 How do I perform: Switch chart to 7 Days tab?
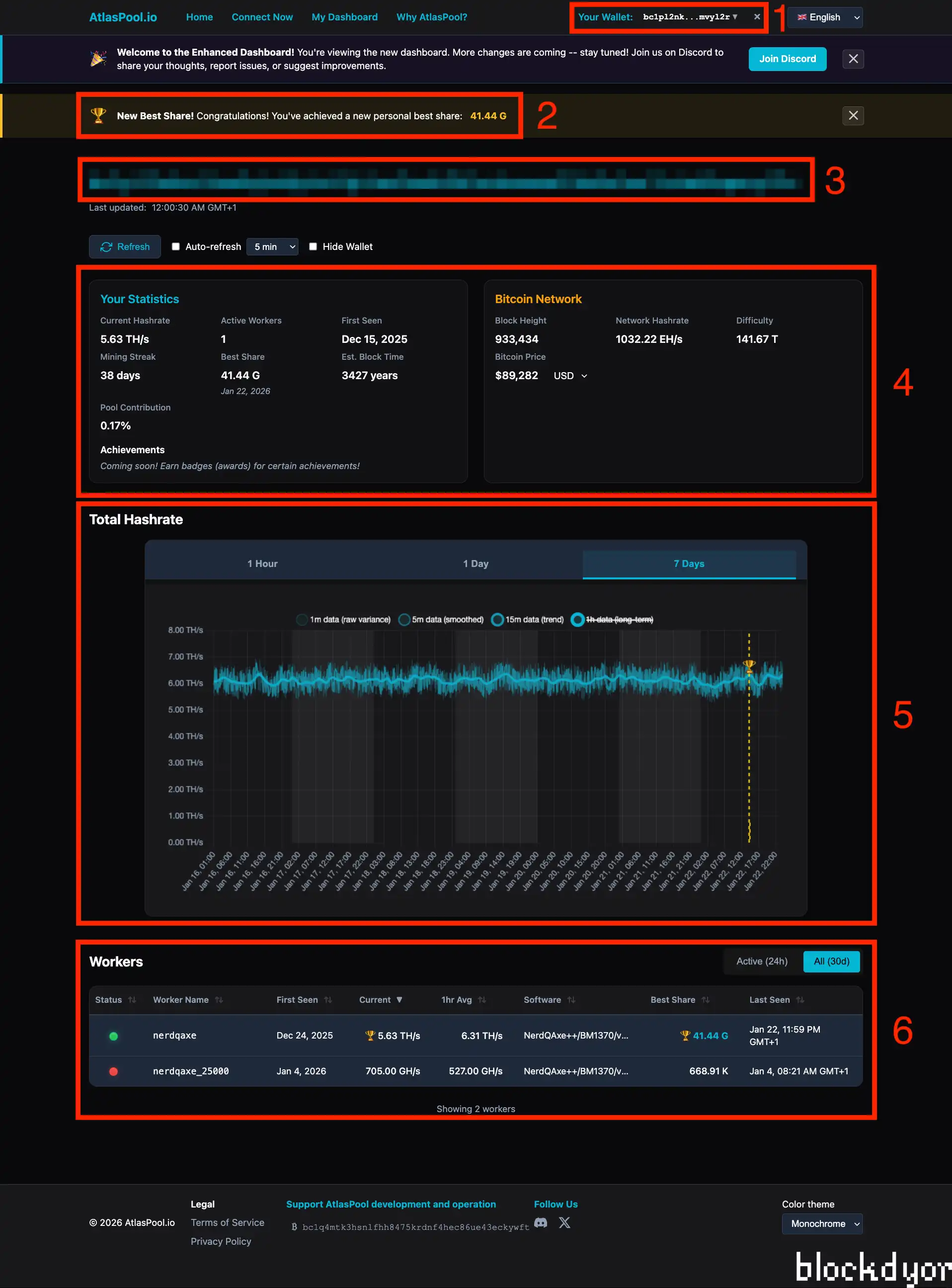point(689,563)
